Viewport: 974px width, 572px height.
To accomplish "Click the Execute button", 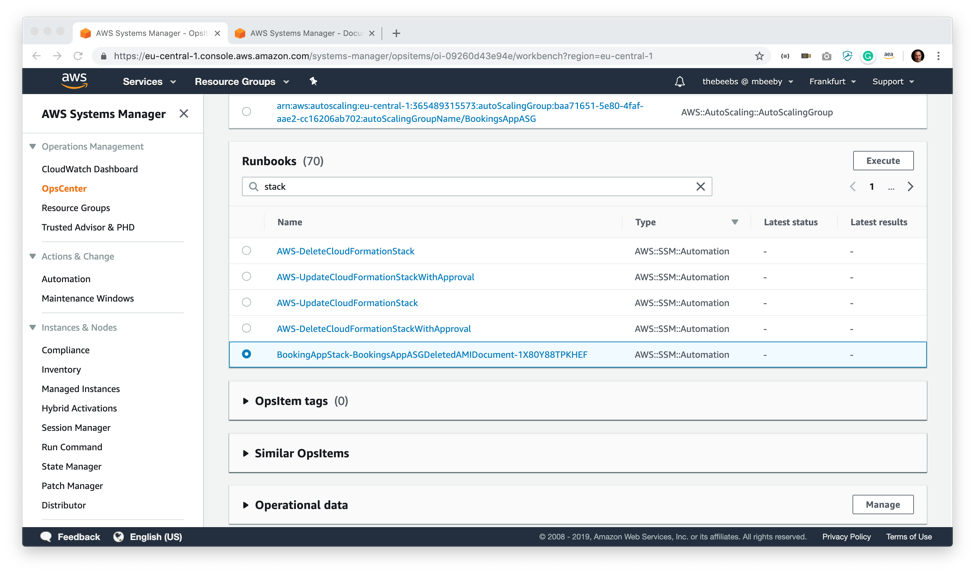I will 883,160.
